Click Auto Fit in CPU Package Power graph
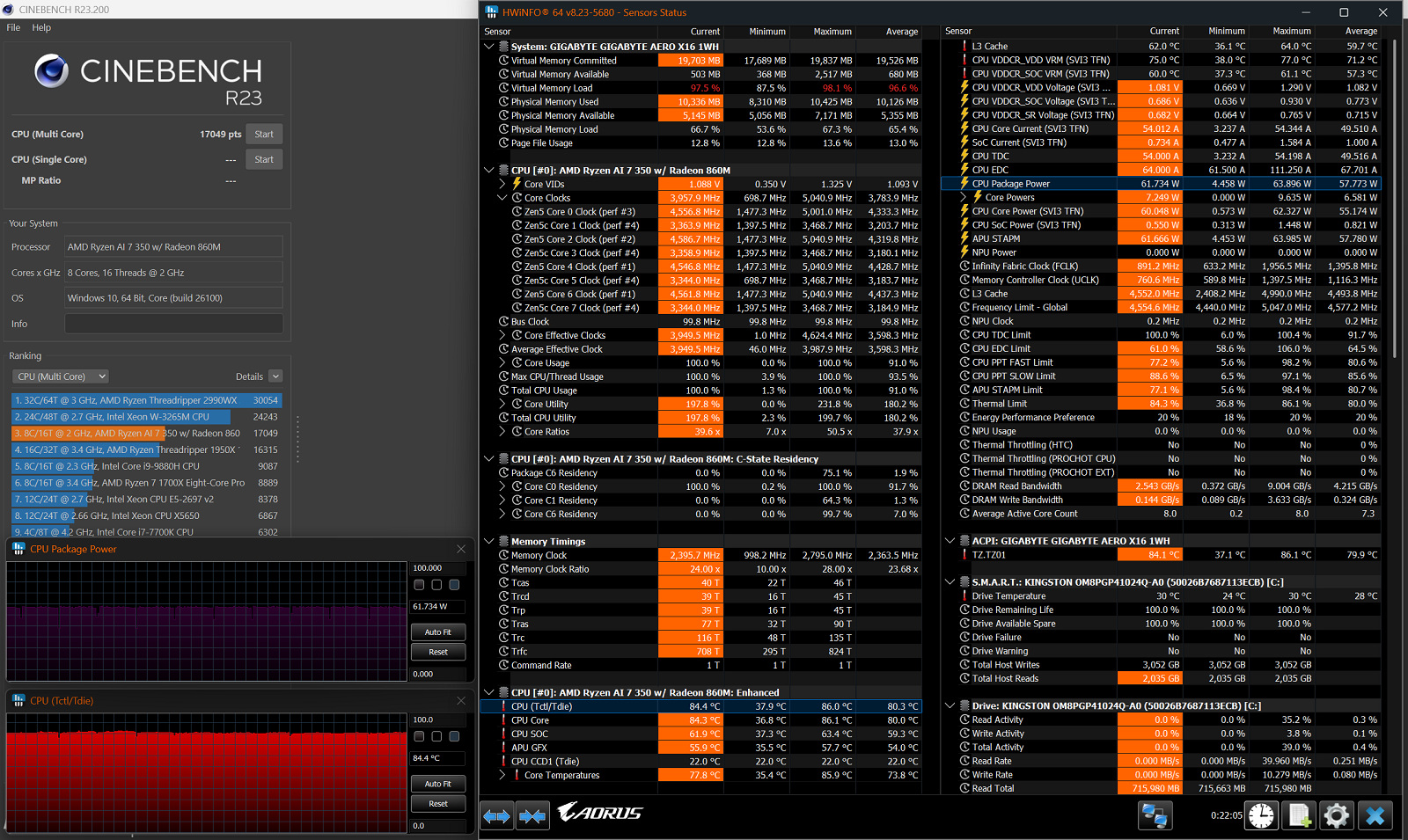Image resolution: width=1408 pixels, height=840 pixels. 438,632
